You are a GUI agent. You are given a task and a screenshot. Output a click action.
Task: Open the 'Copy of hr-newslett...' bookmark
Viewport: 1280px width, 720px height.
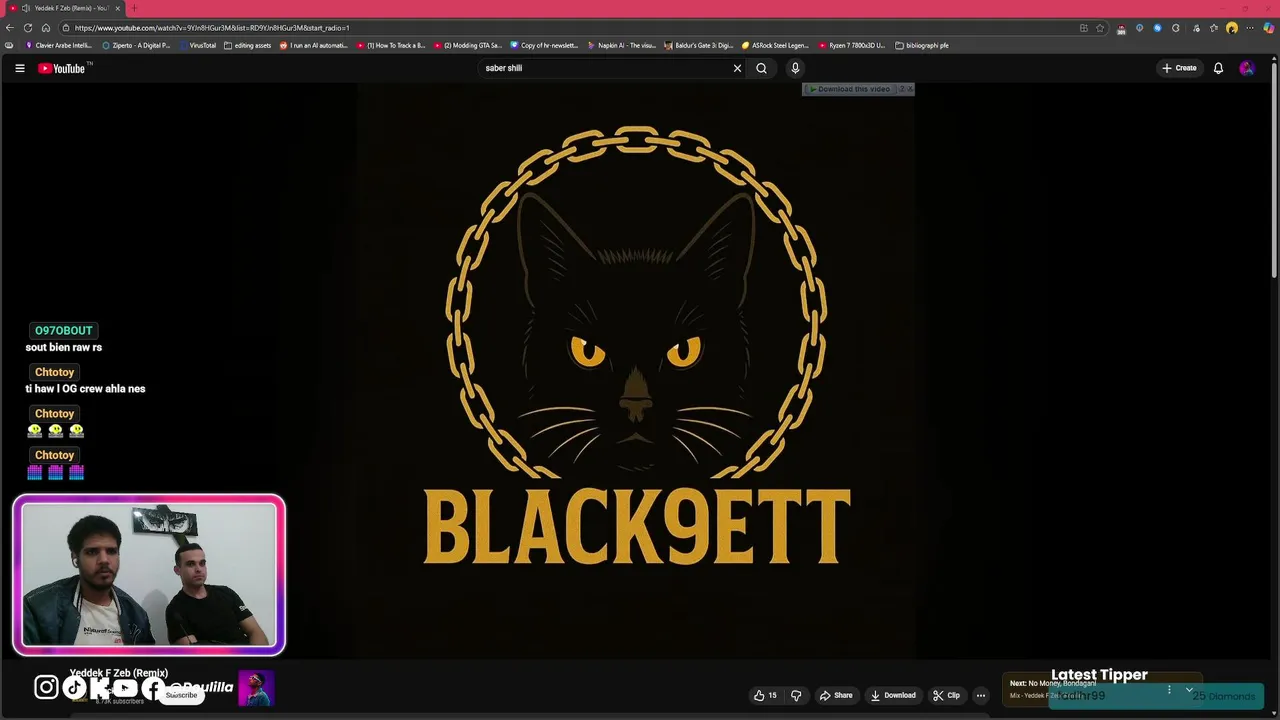click(544, 45)
